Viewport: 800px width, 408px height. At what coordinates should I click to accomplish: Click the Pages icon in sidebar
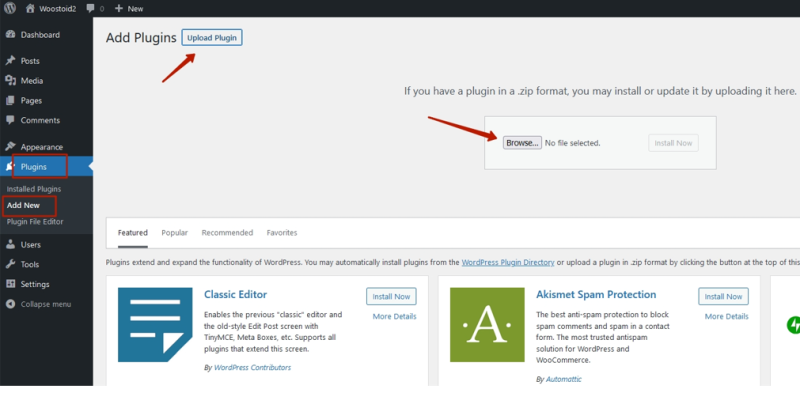tap(10, 101)
